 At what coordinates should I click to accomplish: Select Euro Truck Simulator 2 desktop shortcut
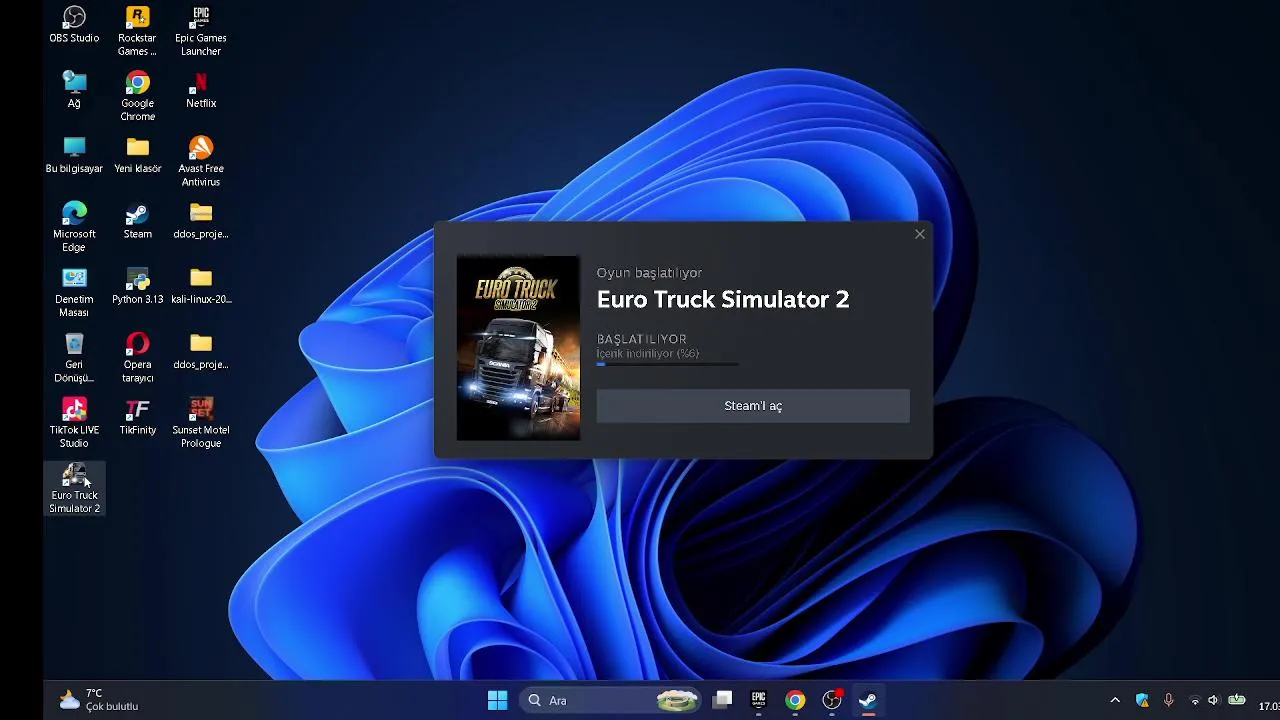click(x=74, y=489)
